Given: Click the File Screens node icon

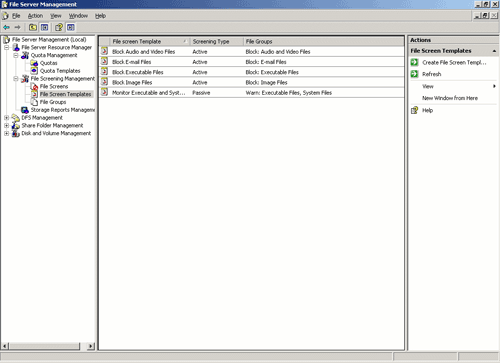Looking at the screenshot, I should 34,86.
